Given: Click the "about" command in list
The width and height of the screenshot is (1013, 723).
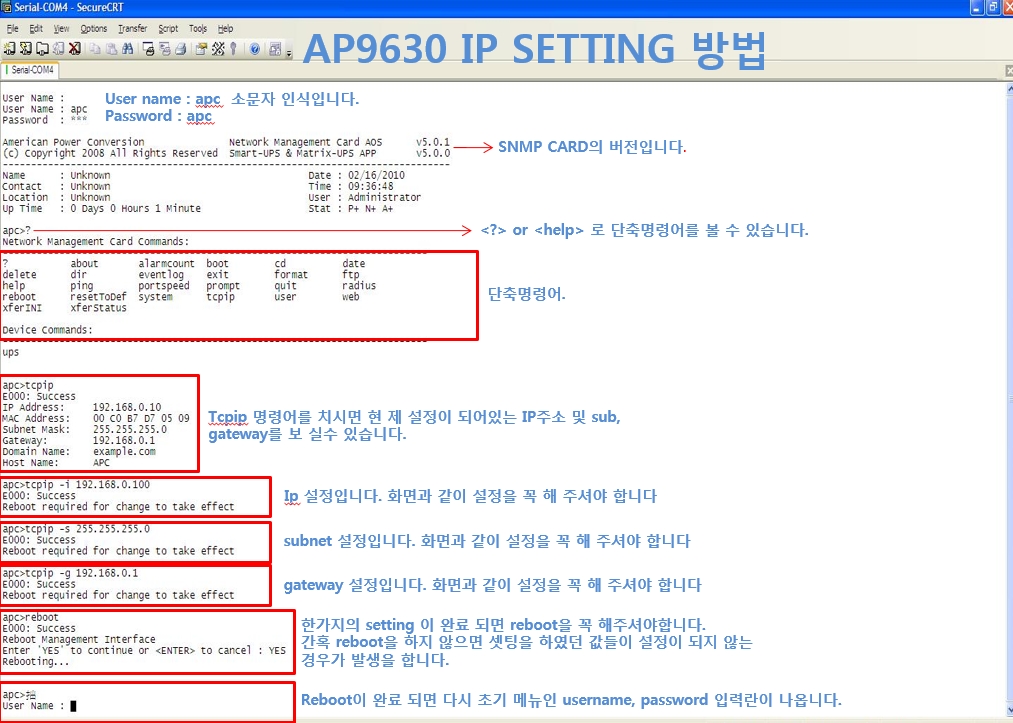Looking at the screenshot, I should pos(85,264).
